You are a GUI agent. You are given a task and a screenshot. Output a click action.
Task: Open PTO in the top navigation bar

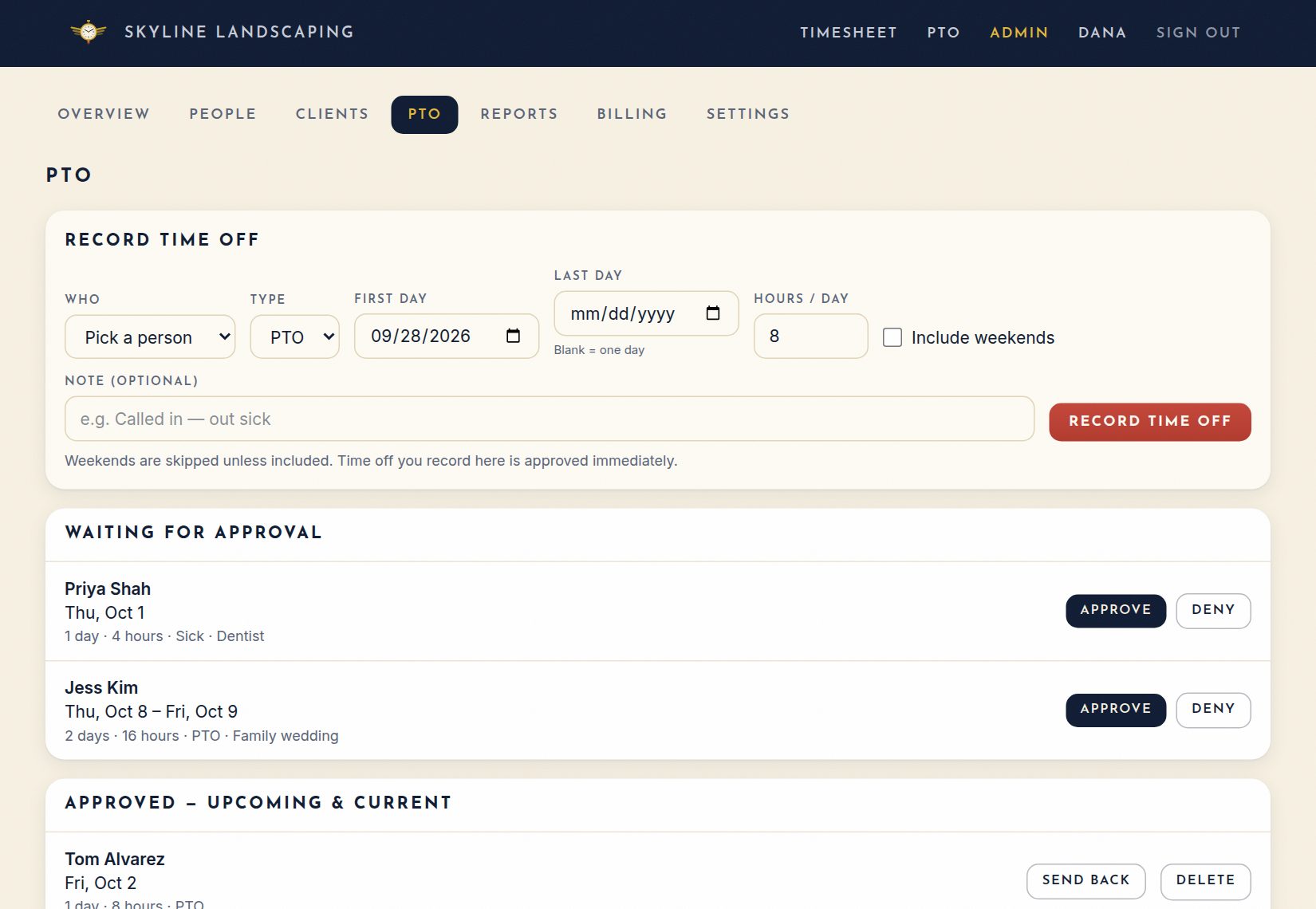[944, 33]
